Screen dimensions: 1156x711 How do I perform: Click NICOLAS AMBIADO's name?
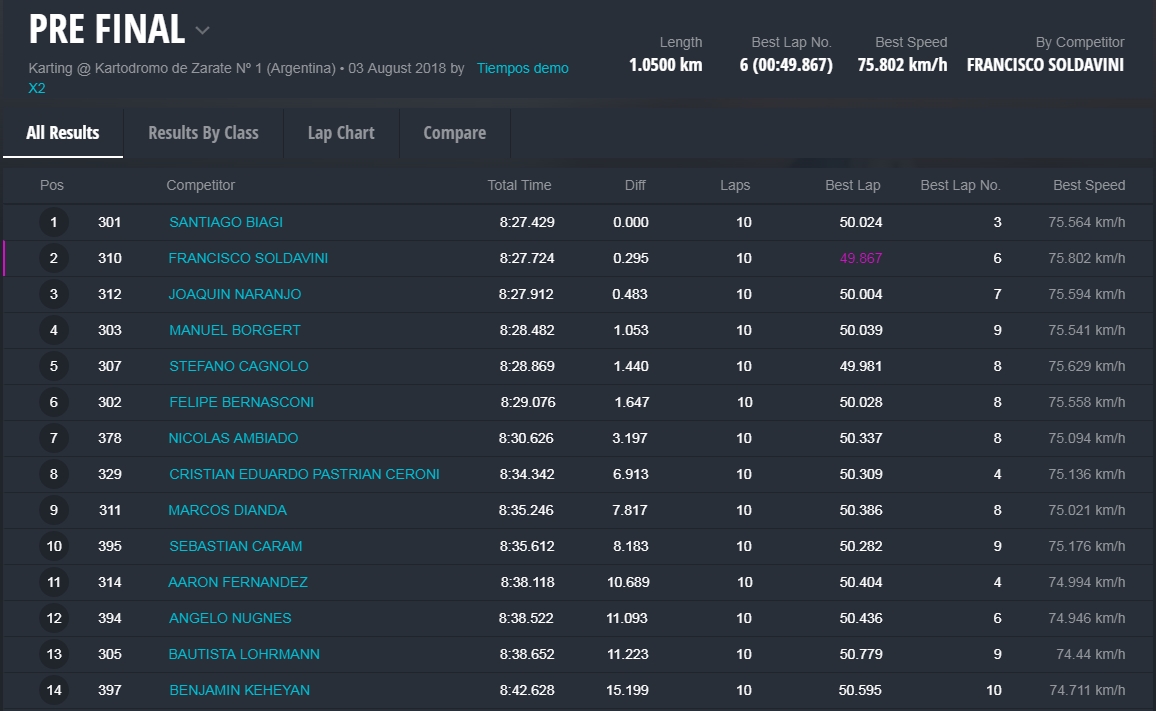[x=234, y=438]
